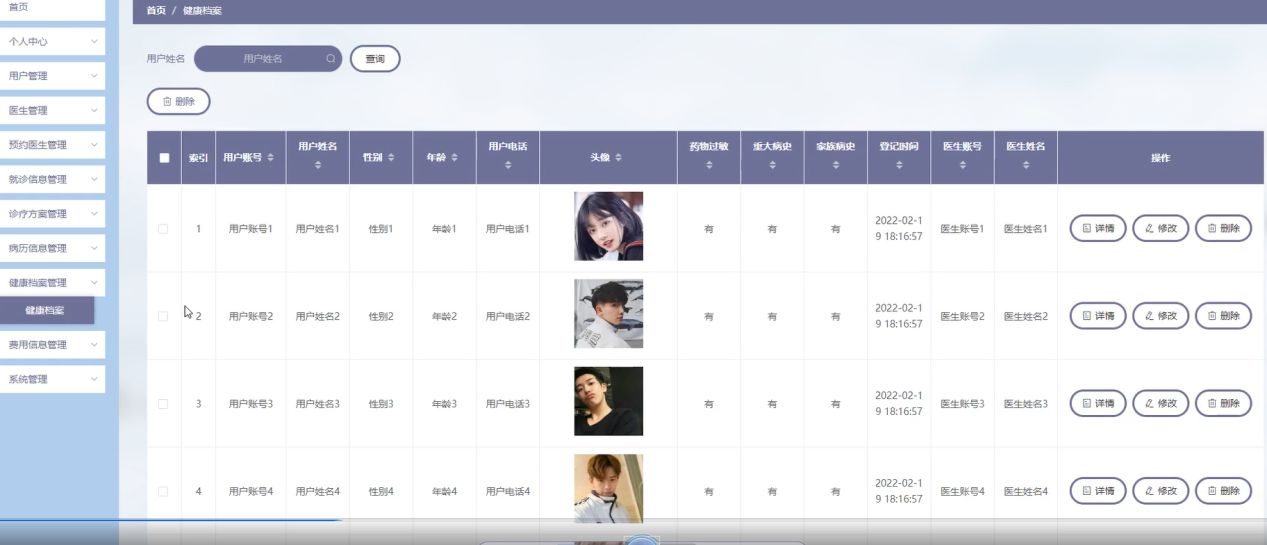Screen dimensions: 1267x545
Task: Sort by 年龄 column arrows
Action: pyautogui.click(x=455, y=158)
